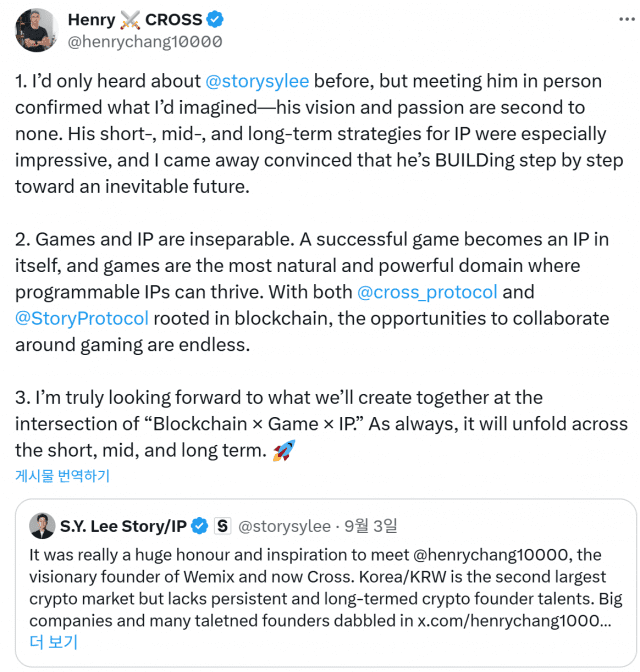Screen dimensions: 640x672
Task: Click the S.Y. Lee Story/IP author name
Action: 123,526
